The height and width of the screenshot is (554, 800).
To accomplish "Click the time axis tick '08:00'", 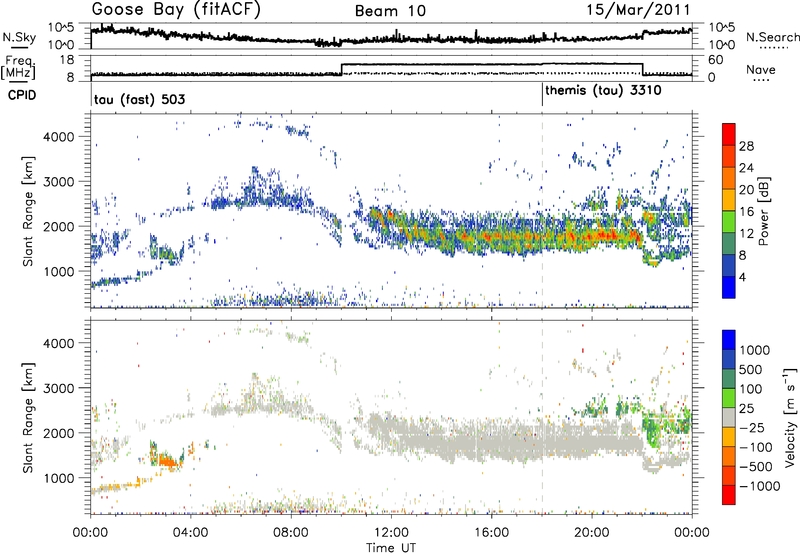I will coord(291,533).
